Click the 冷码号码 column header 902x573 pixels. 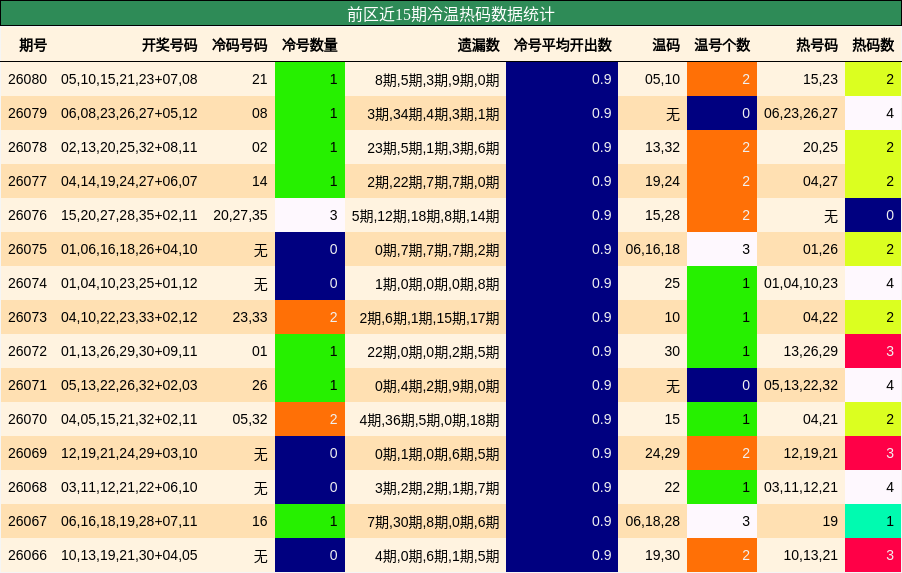[x=239, y=45]
